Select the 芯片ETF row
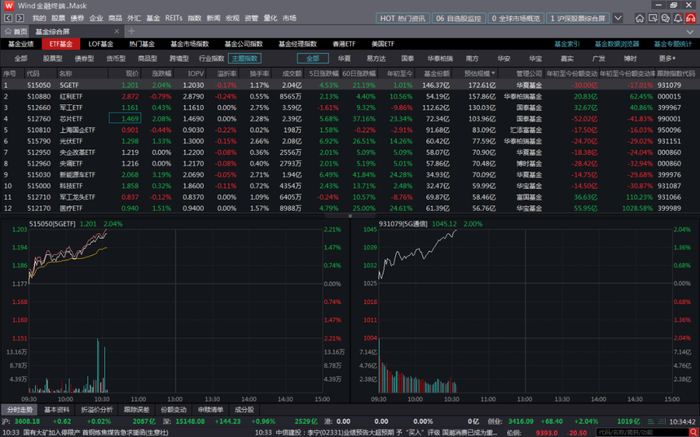 tap(350, 118)
